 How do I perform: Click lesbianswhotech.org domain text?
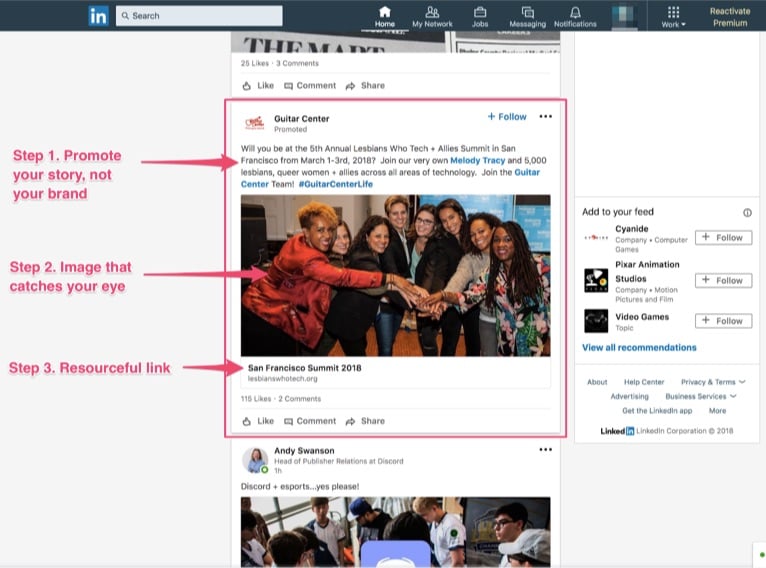pos(282,379)
